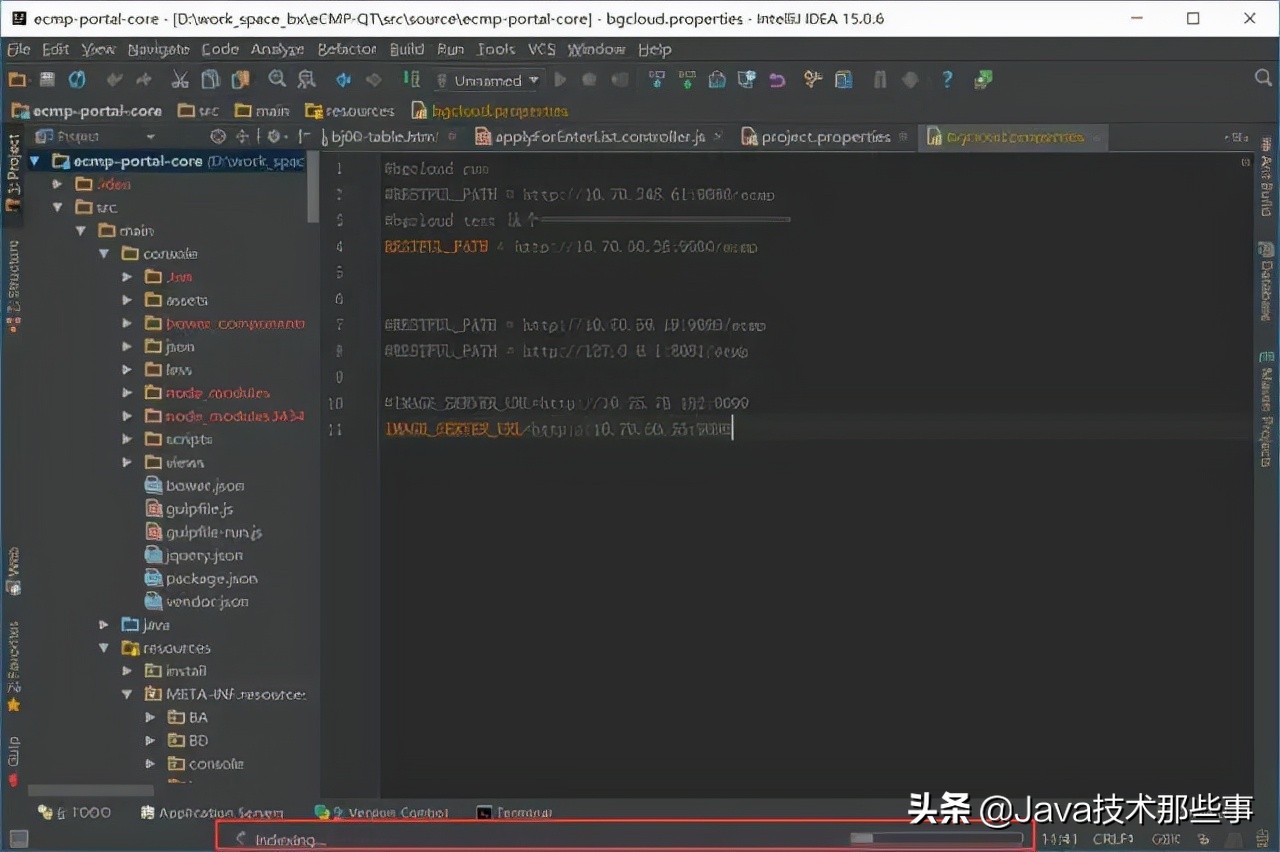Click the Replace toolbar icon
This screenshot has width=1280, height=852.
(x=307, y=80)
